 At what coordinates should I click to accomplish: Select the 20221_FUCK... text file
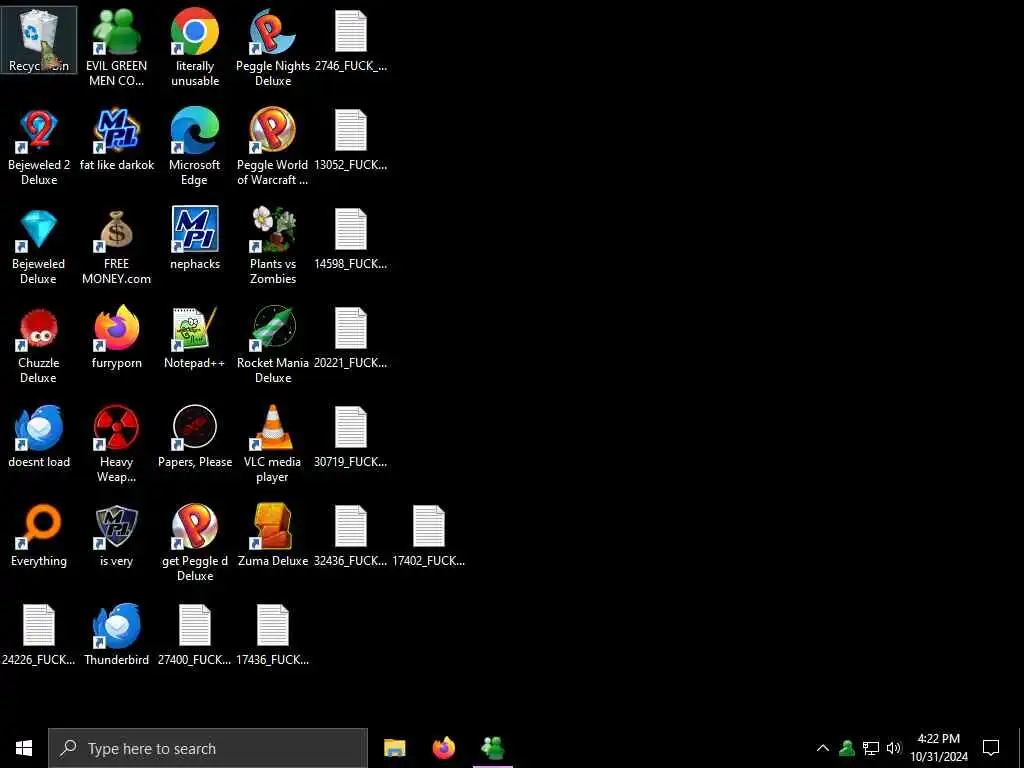[351, 338]
